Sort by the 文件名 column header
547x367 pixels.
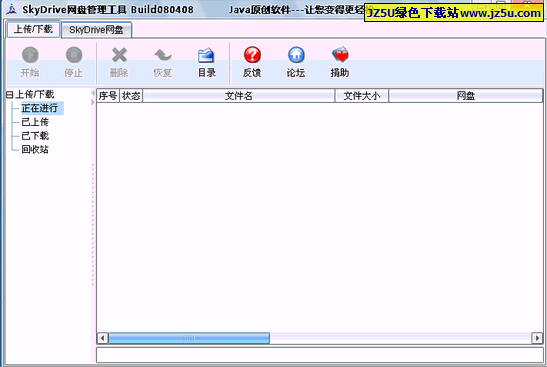click(239, 96)
